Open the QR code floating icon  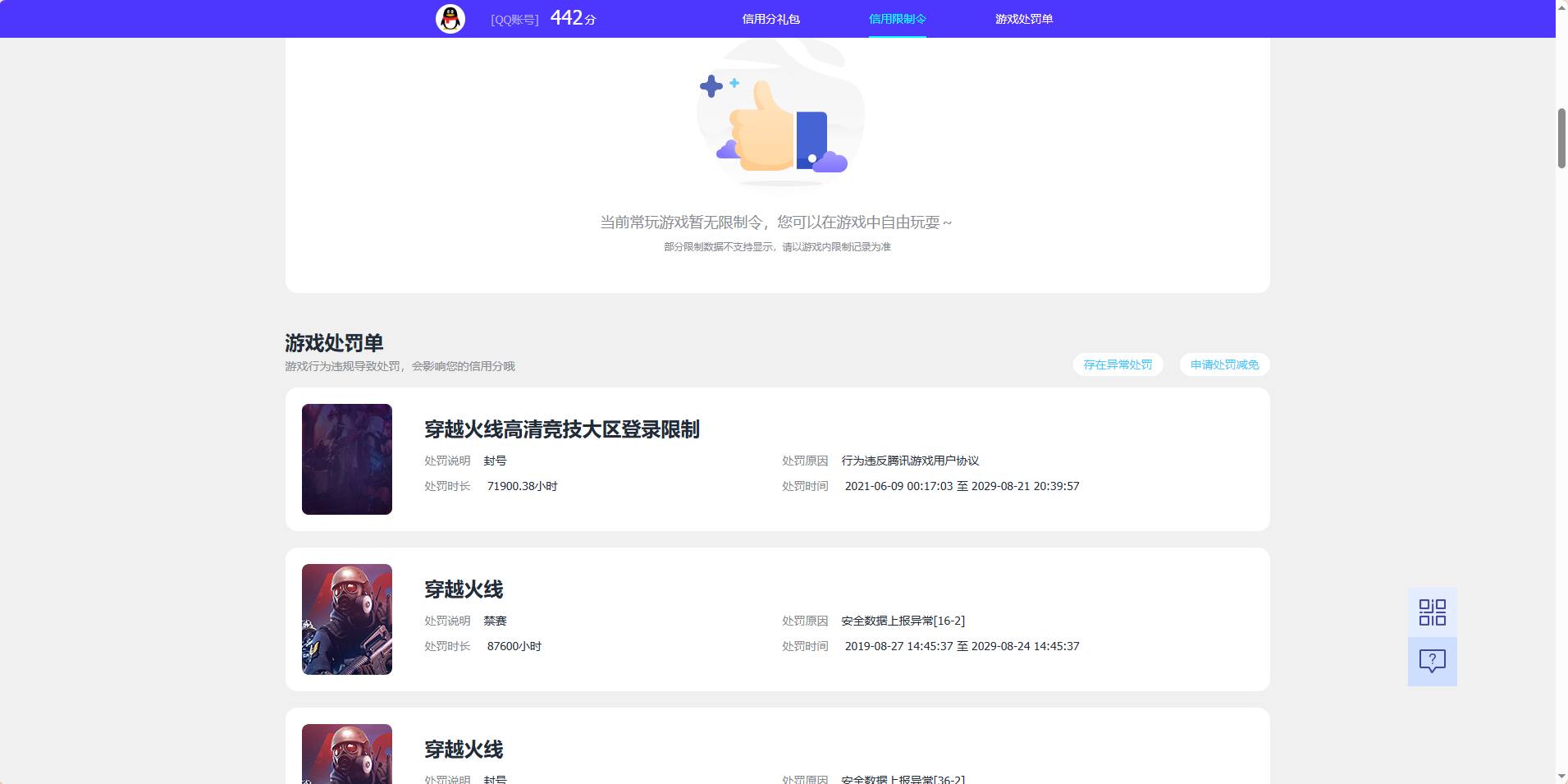[1432, 612]
